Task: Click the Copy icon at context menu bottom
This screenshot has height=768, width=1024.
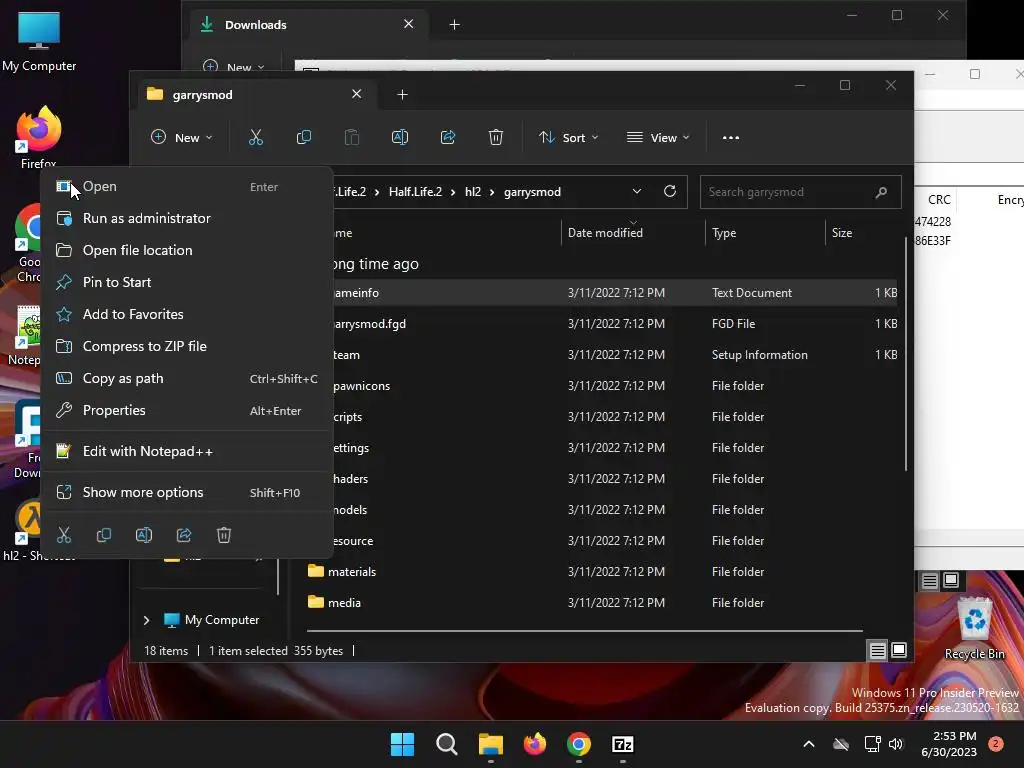Action: coord(104,536)
